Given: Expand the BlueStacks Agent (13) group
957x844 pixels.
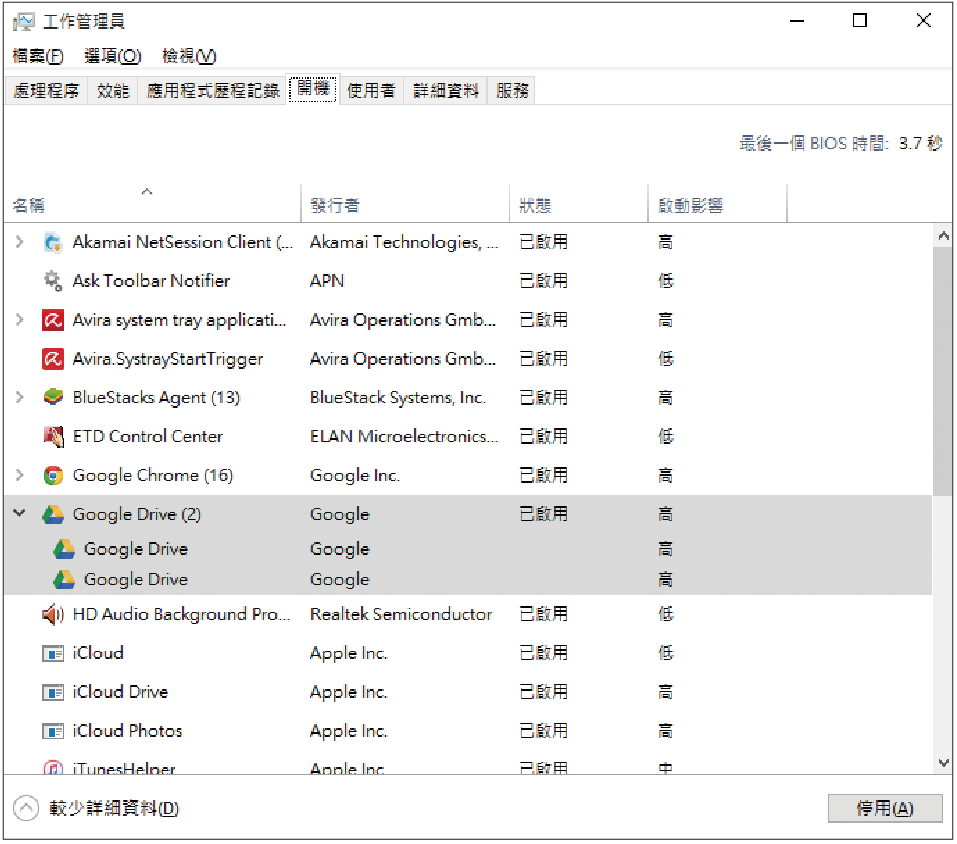Looking at the screenshot, I should point(20,398).
